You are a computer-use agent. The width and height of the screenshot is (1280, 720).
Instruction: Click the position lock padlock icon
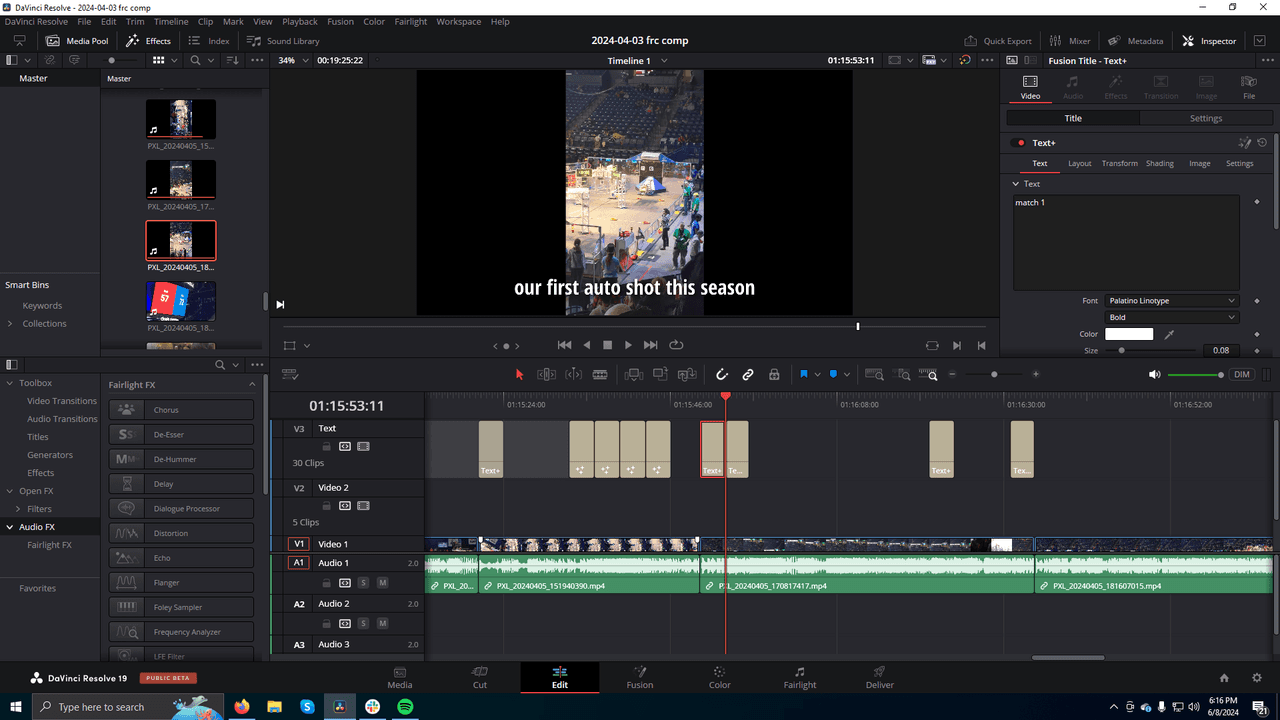(774, 375)
